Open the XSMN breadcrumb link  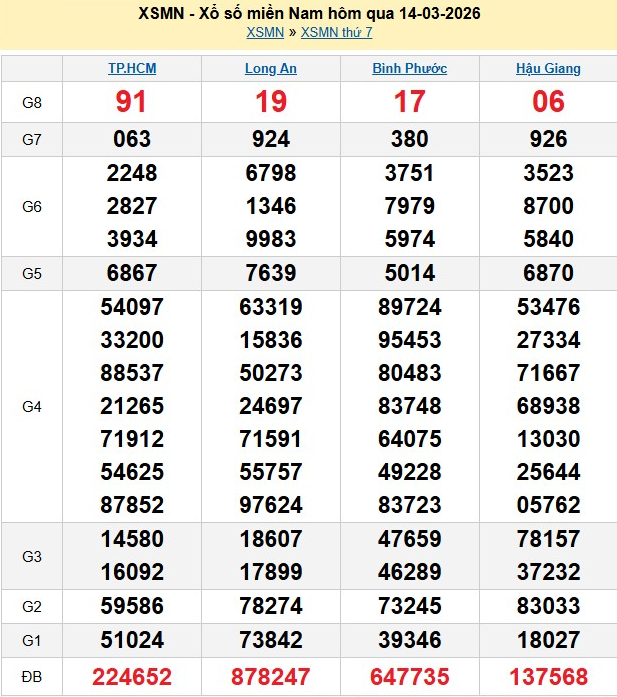point(264,32)
